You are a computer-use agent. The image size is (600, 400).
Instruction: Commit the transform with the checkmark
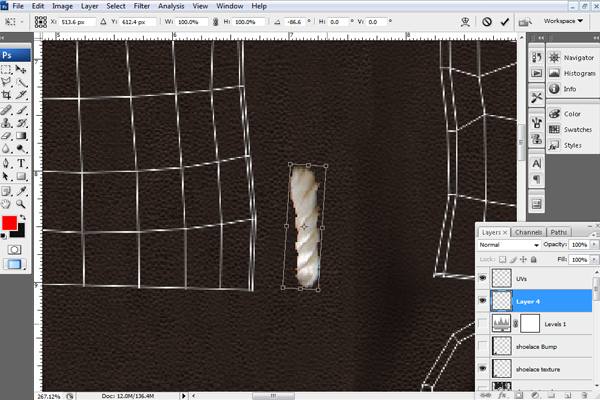(x=505, y=22)
